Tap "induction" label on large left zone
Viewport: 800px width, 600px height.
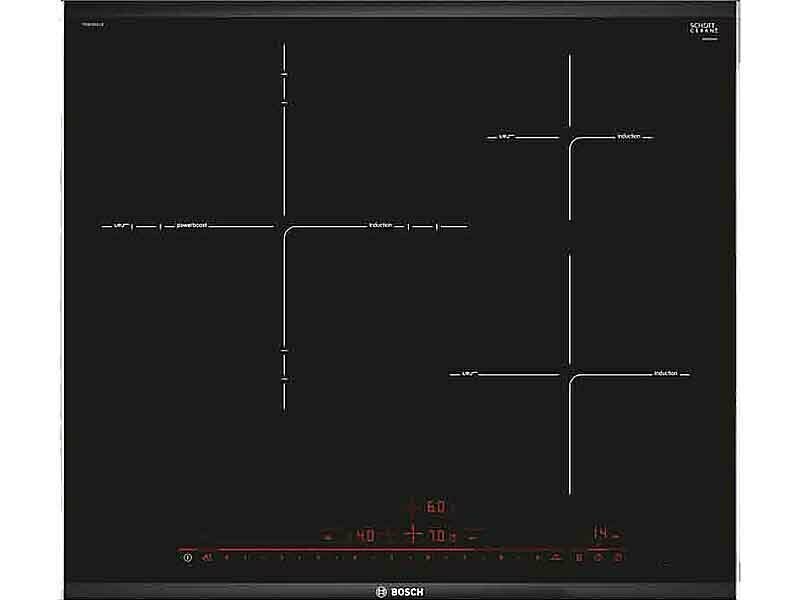point(381,225)
